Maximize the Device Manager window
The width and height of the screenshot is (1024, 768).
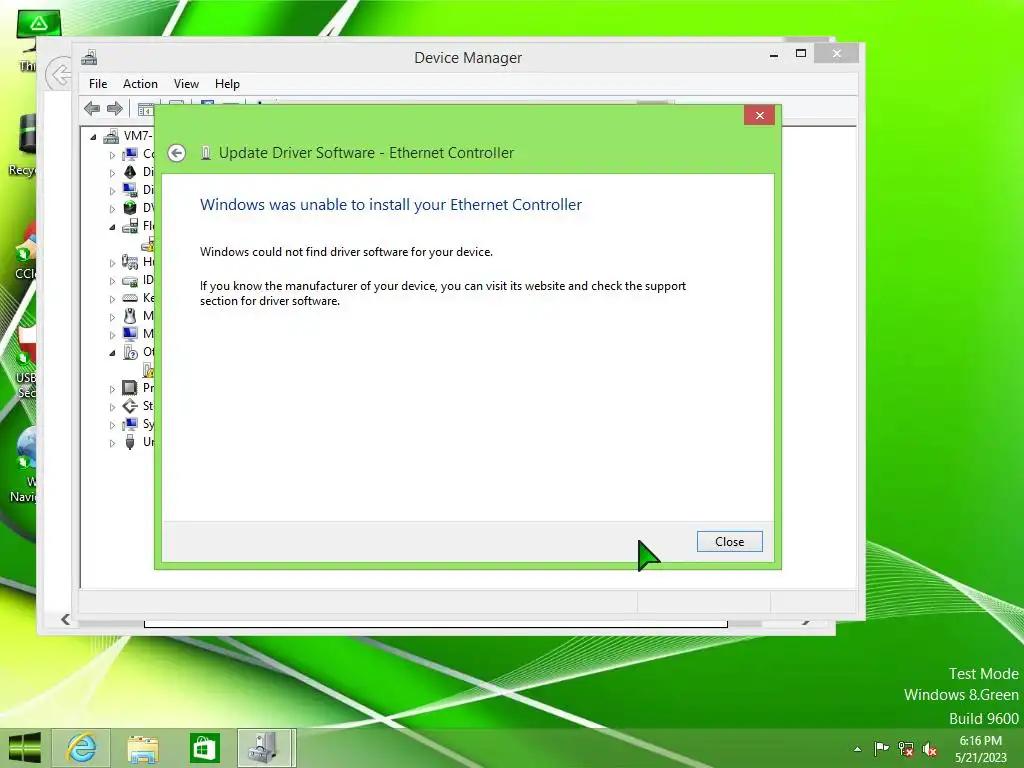(801, 54)
